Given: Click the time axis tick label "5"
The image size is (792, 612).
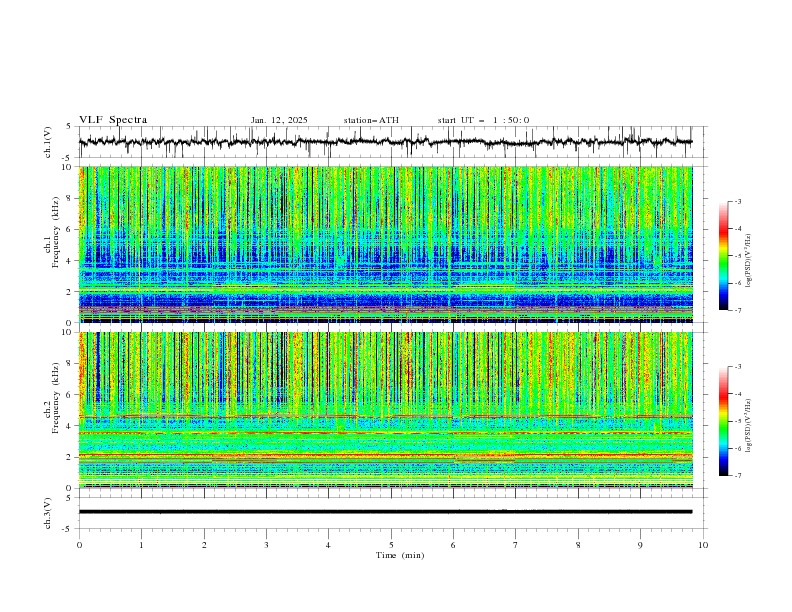Looking at the screenshot, I should click(x=391, y=545).
